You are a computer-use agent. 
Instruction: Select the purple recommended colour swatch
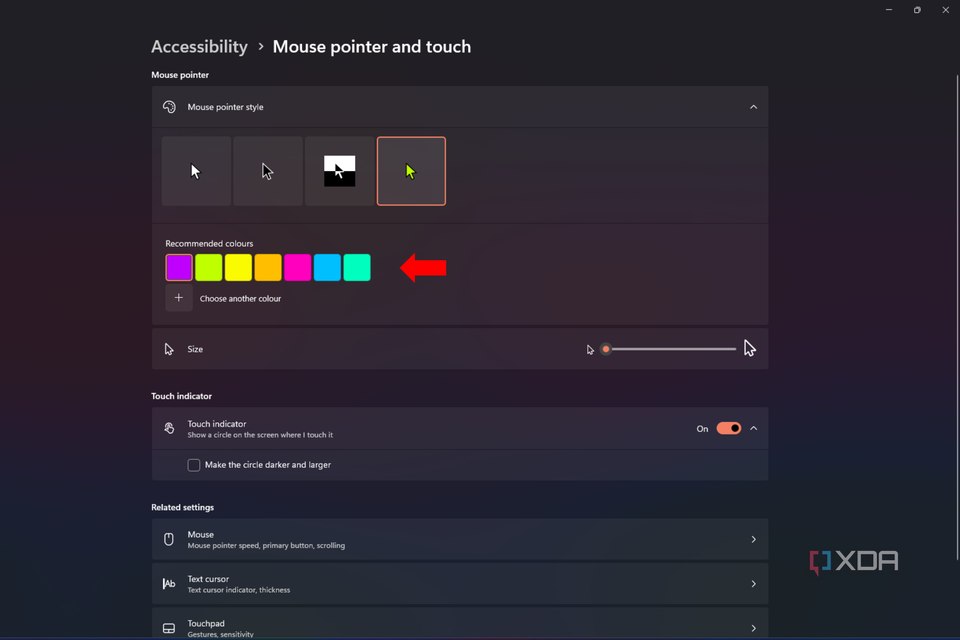pyautogui.click(x=178, y=267)
